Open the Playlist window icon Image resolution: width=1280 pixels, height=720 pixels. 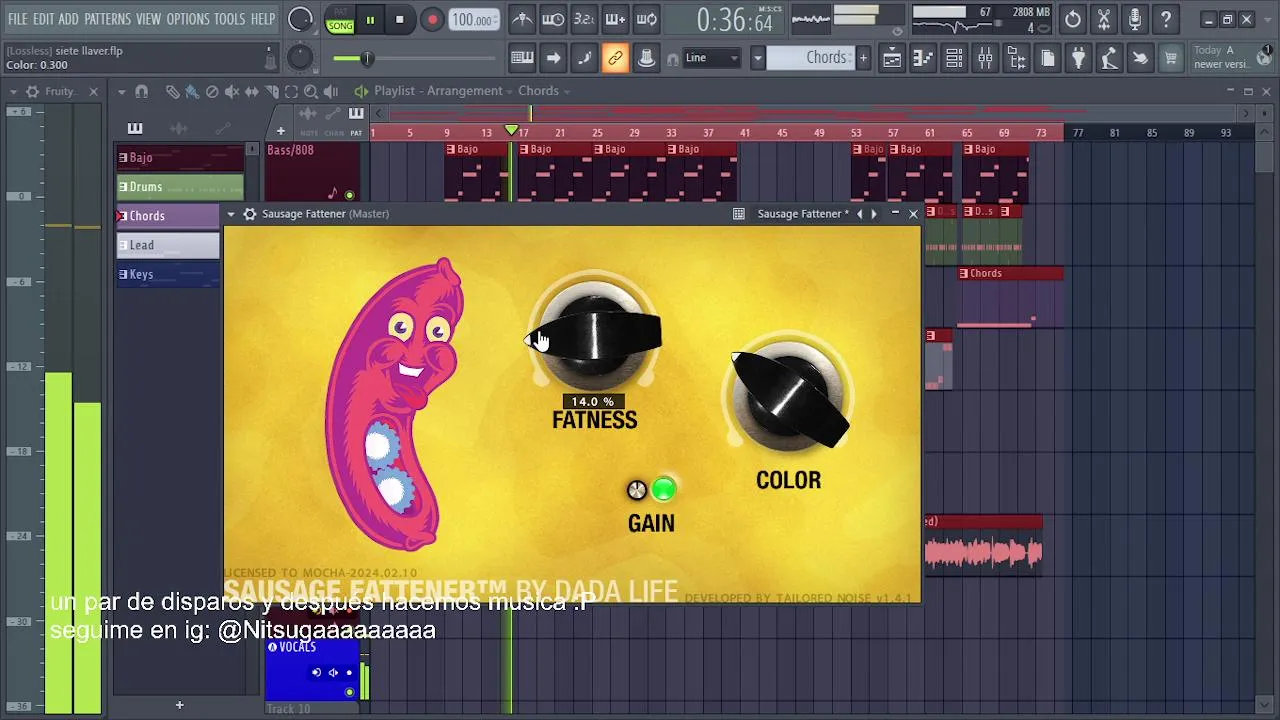[891, 58]
